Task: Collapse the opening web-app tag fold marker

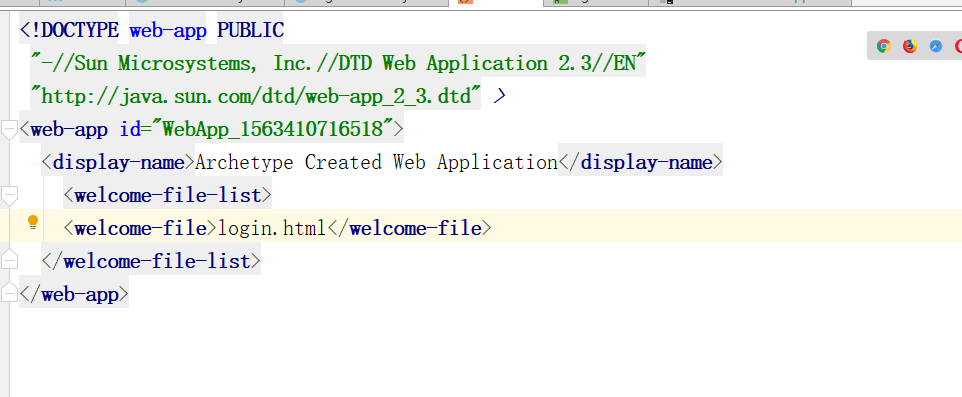Action: tap(9, 129)
